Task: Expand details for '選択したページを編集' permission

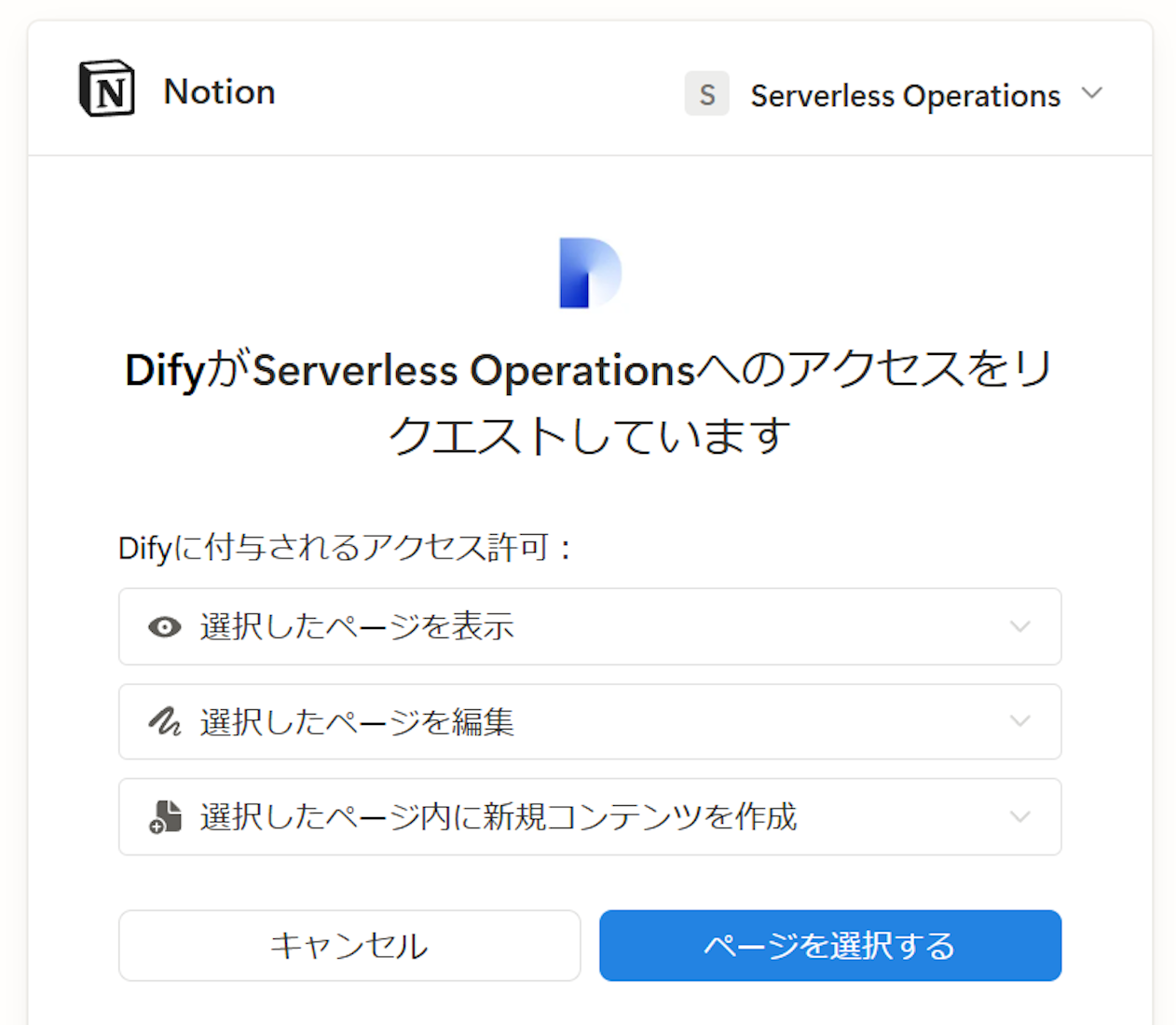Action: click(1019, 721)
